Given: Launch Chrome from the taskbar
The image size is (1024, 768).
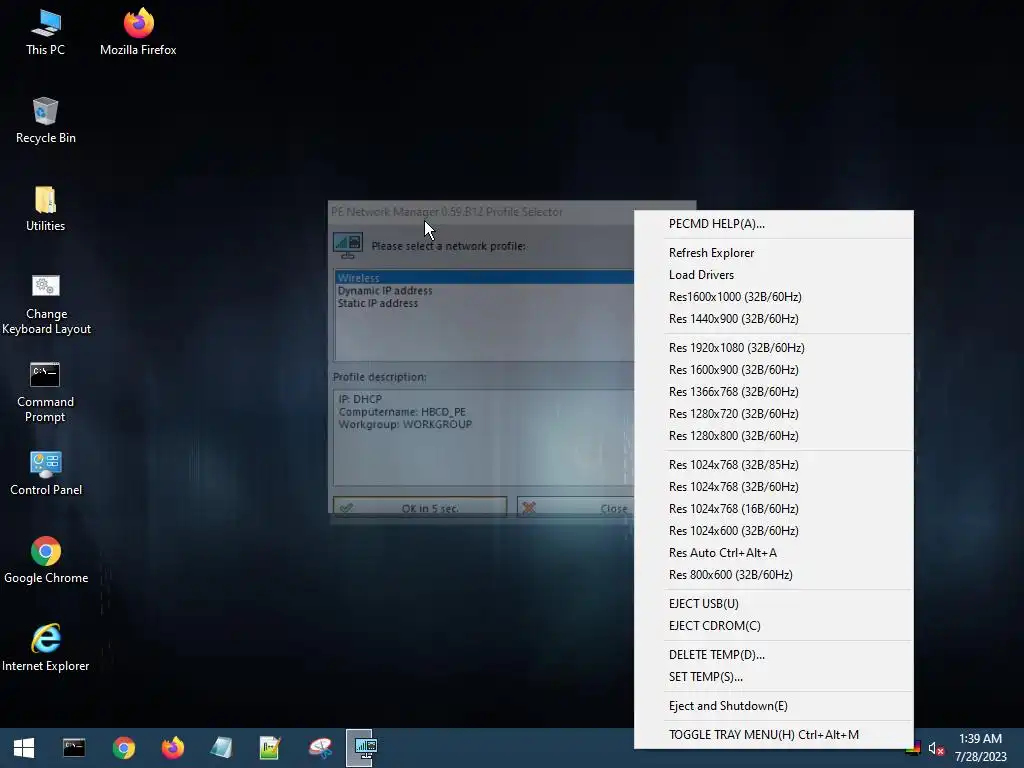Looking at the screenshot, I should (x=123, y=748).
